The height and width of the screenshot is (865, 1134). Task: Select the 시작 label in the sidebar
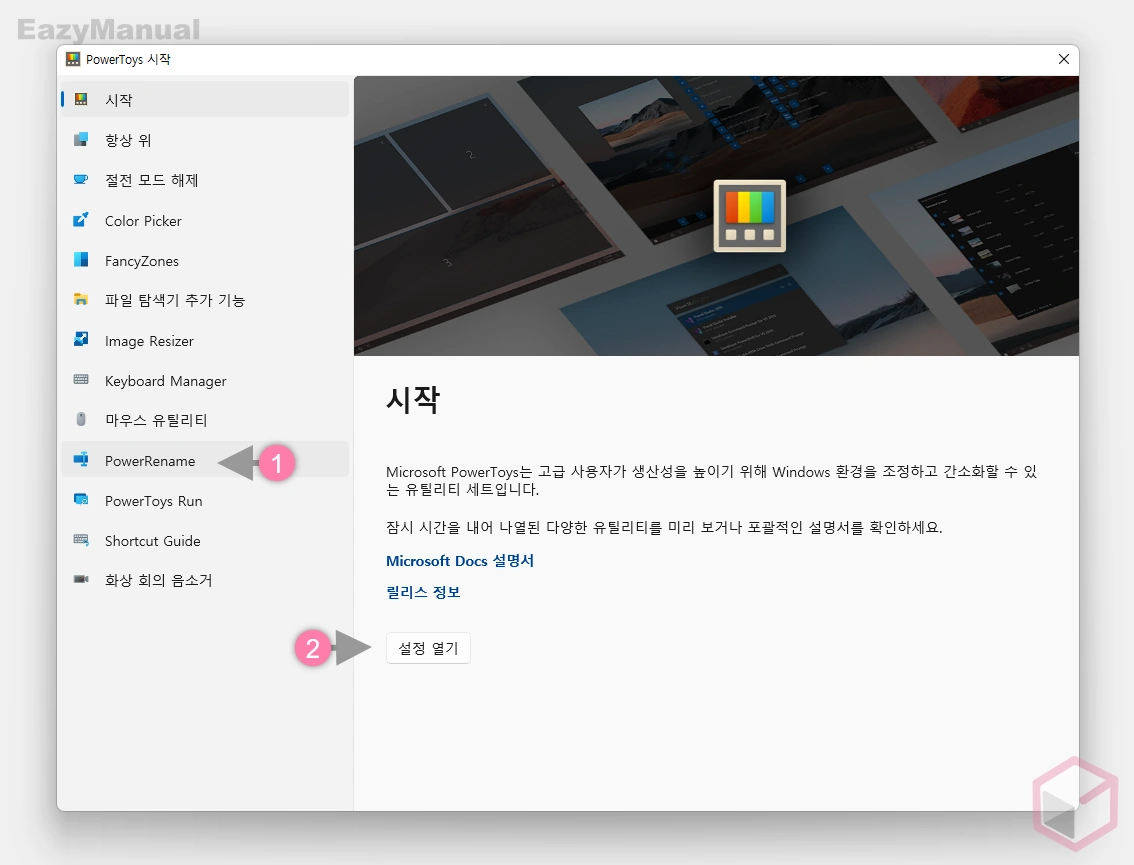pos(119,100)
